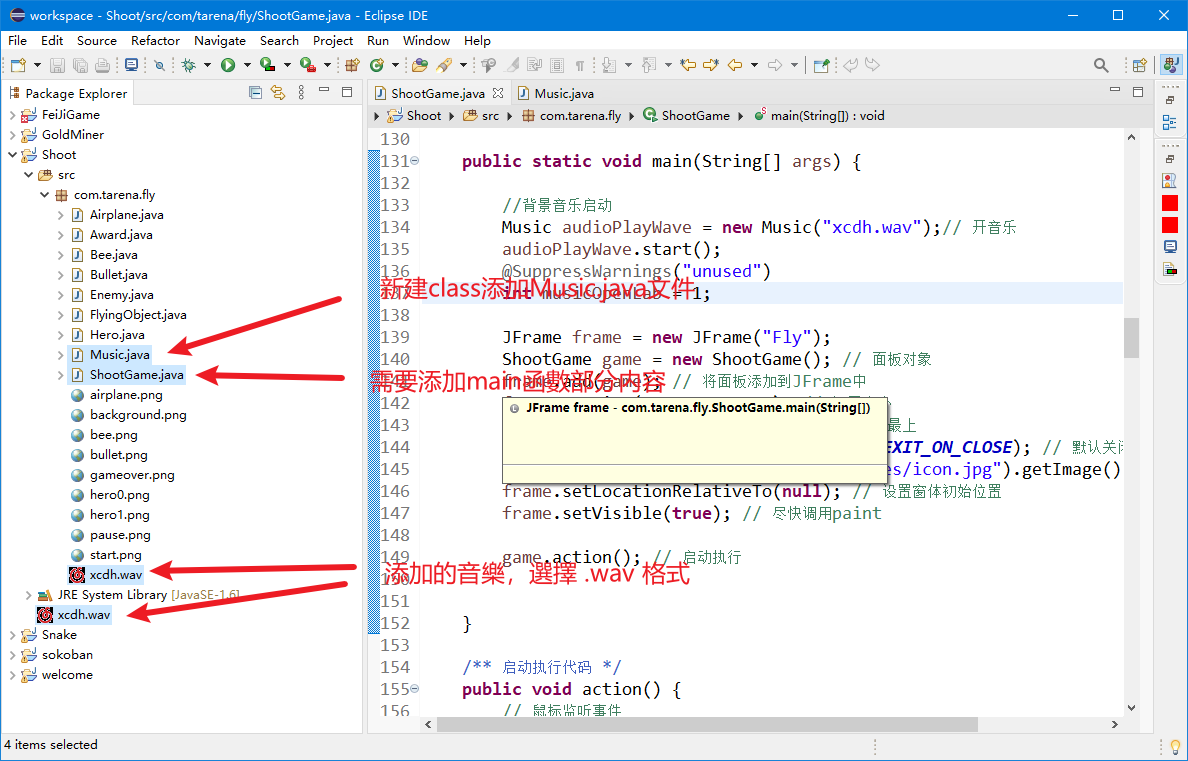Viewport: 1188px width, 761px height.
Task: Expand the Snake project
Action: point(12,634)
